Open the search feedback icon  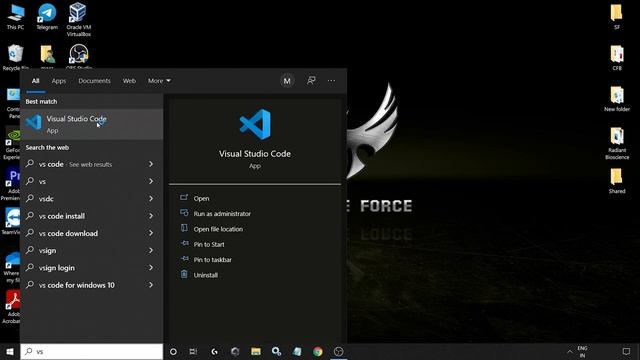pos(311,81)
